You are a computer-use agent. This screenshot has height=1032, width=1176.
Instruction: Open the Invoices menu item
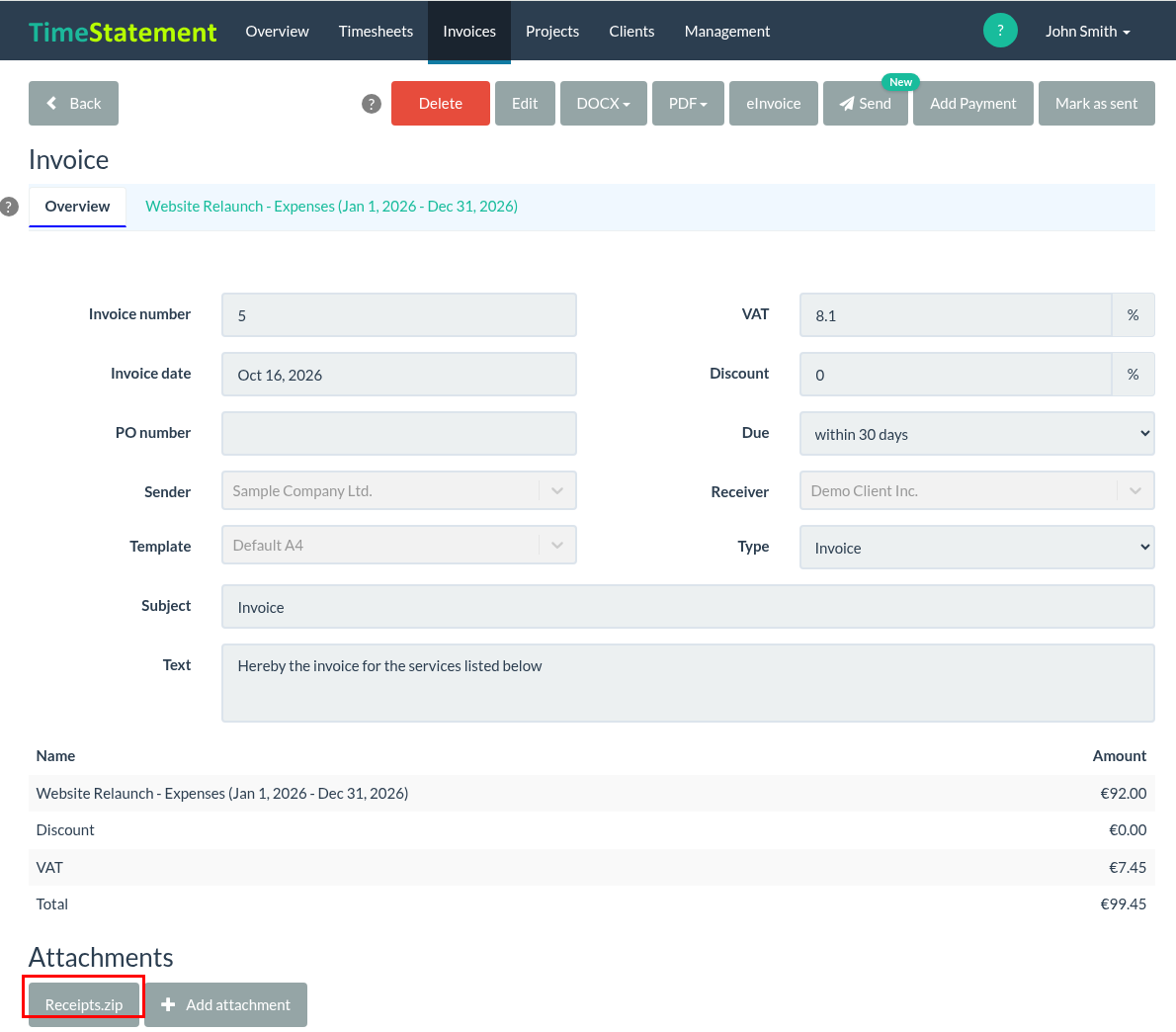469,32
